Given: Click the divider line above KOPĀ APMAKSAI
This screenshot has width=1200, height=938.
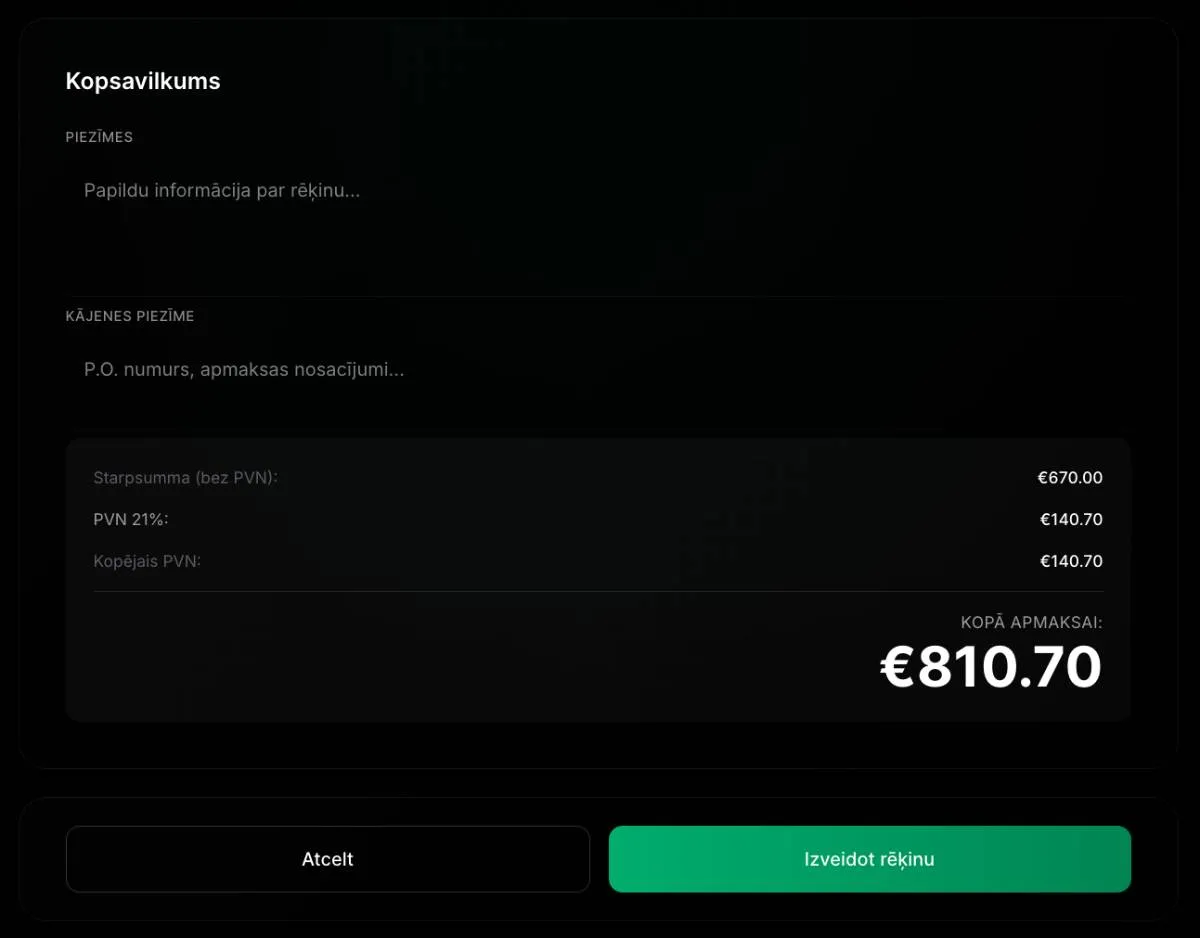Looking at the screenshot, I should tap(598, 591).
